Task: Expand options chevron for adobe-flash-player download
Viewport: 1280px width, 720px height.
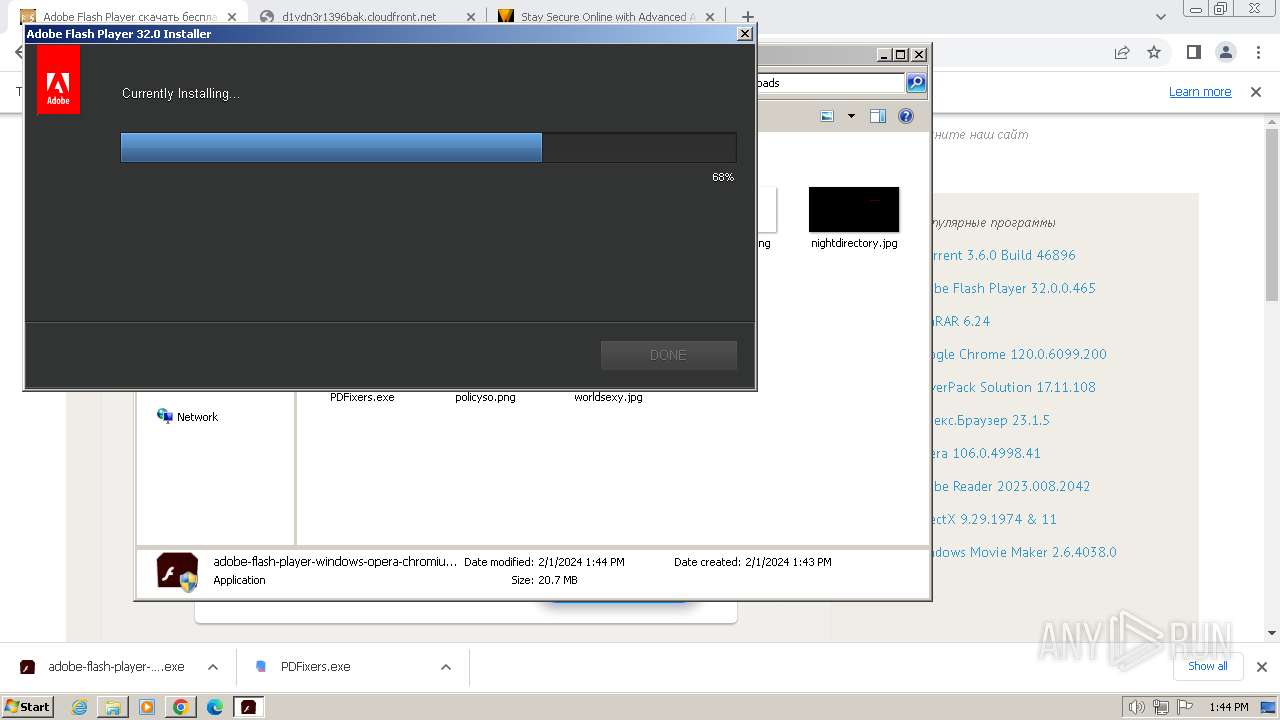Action: [213, 667]
